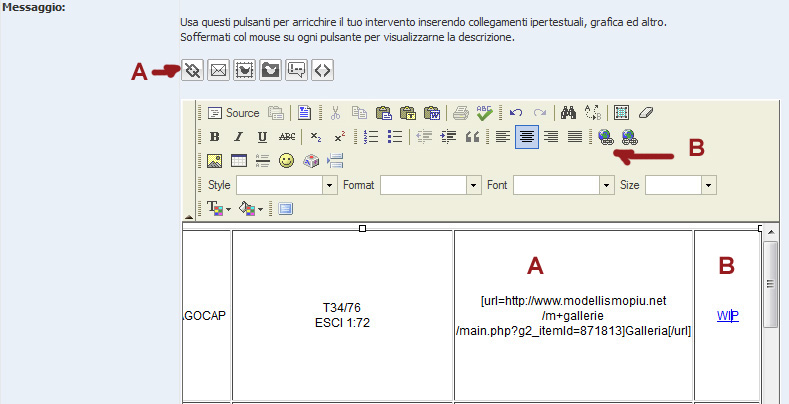The width and height of the screenshot is (789, 404).
Task: Click the insert email envelope button
Action: pyautogui.click(x=218, y=71)
